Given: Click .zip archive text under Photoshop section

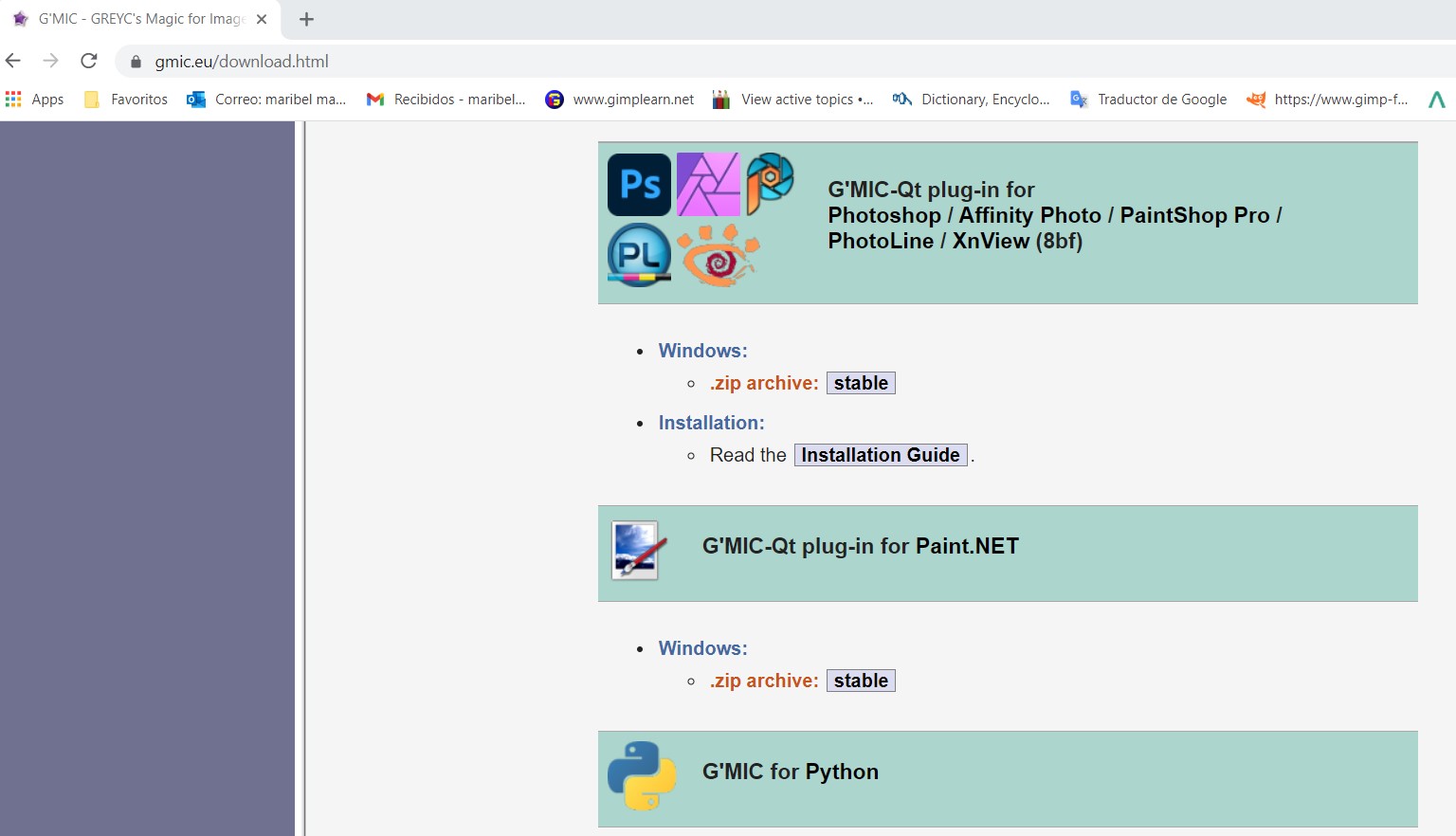Looking at the screenshot, I should pos(764,383).
